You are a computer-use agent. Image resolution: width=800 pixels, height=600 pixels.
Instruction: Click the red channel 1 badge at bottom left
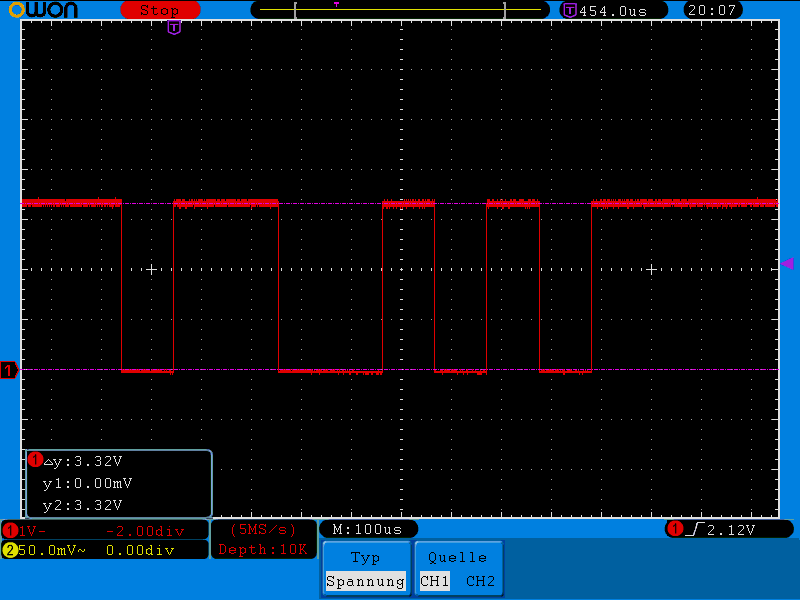coord(10,531)
